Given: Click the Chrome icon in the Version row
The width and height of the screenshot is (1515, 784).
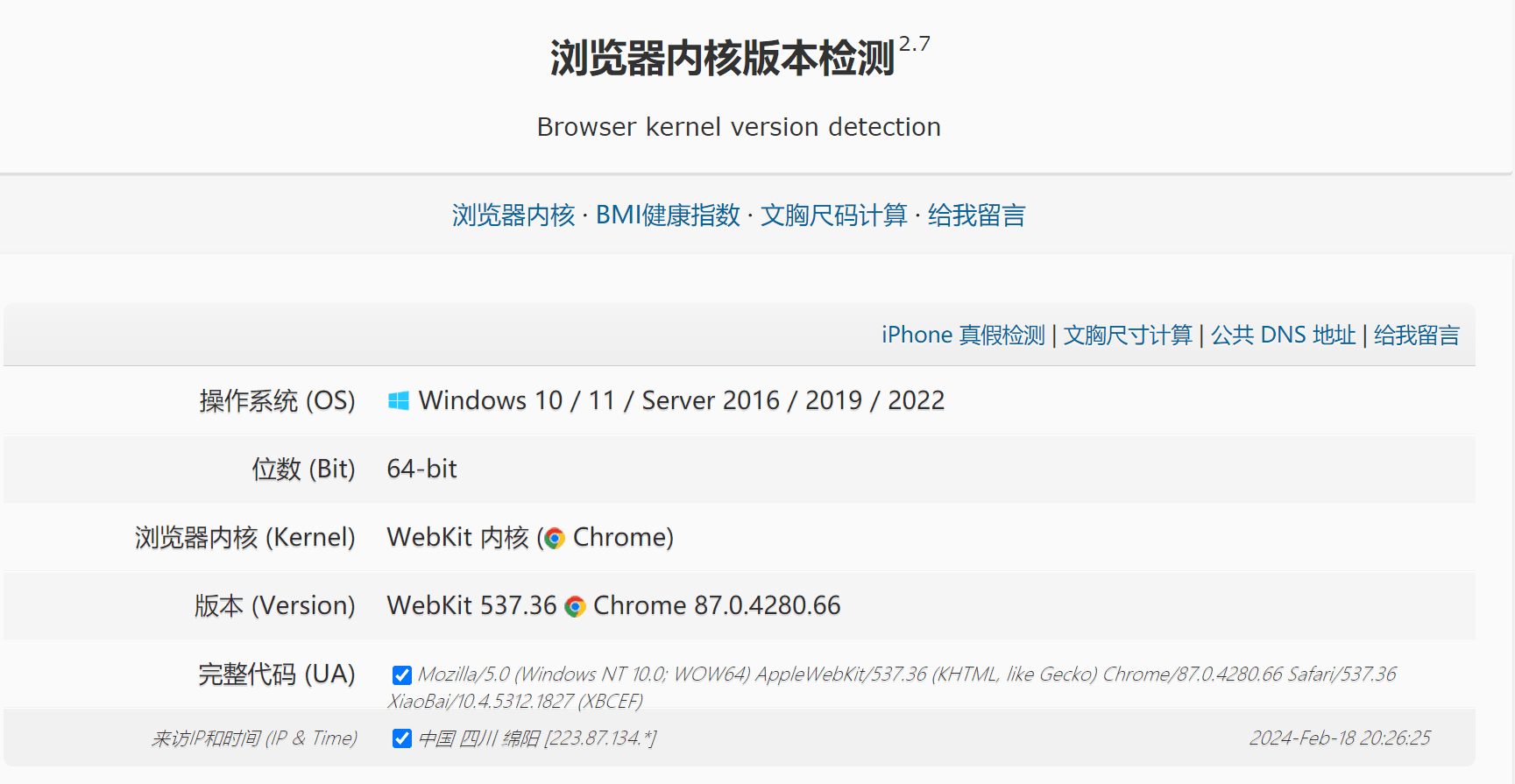Looking at the screenshot, I should (574, 605).
